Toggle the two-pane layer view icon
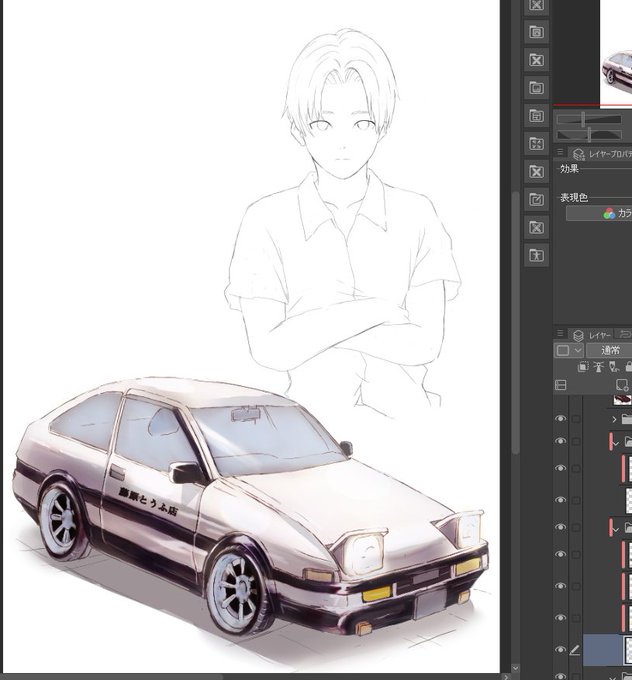Viewport: 632px width, 680px height. (x=561, y=385)
